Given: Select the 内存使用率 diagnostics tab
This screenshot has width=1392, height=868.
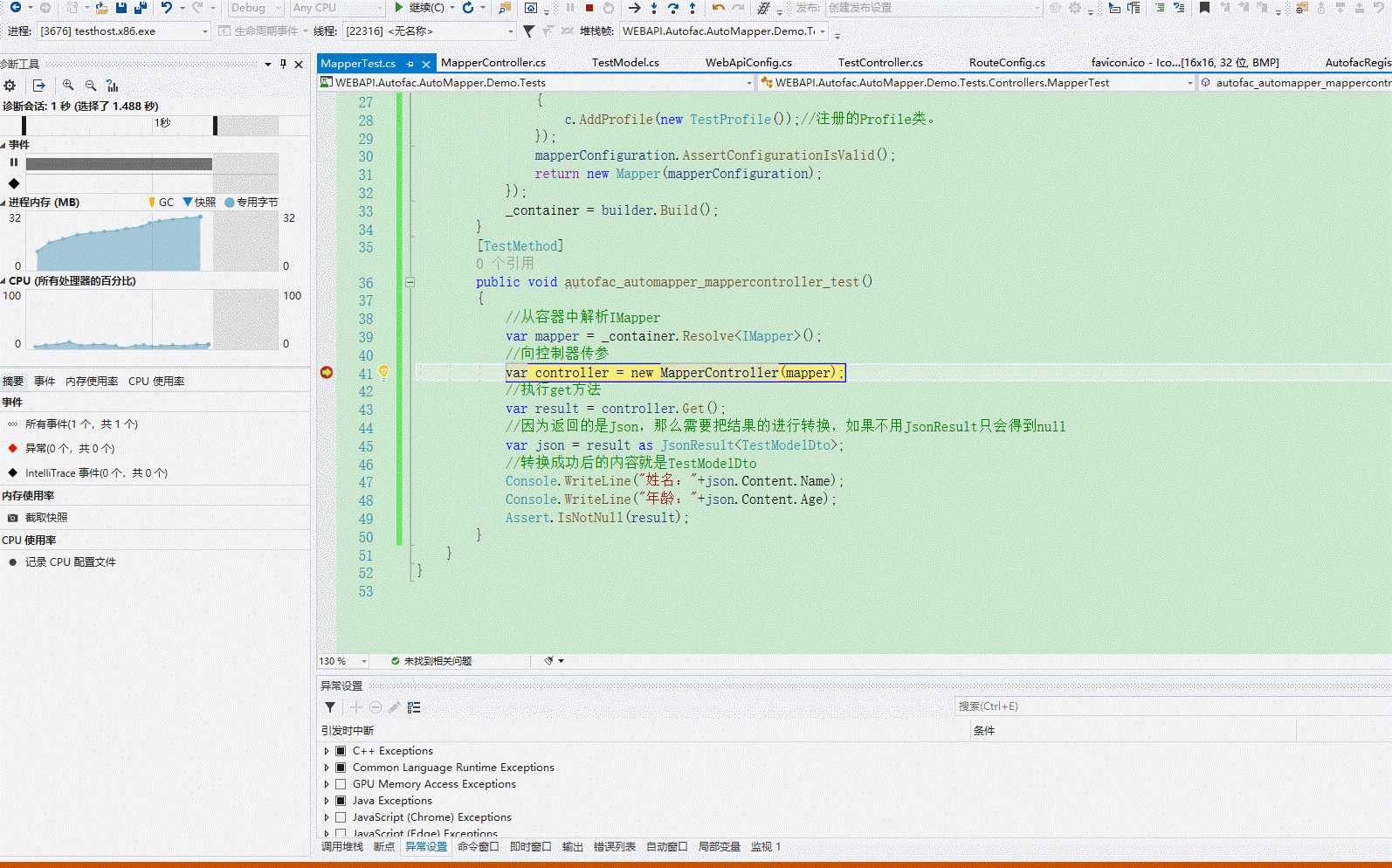Looking at the screenshot, I should click(92, 382).
